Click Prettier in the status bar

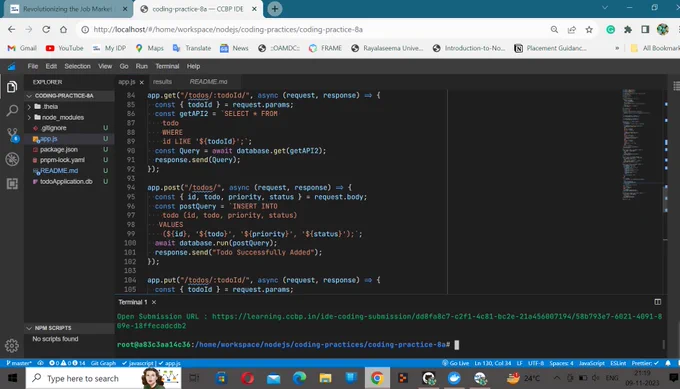[645, 363]
